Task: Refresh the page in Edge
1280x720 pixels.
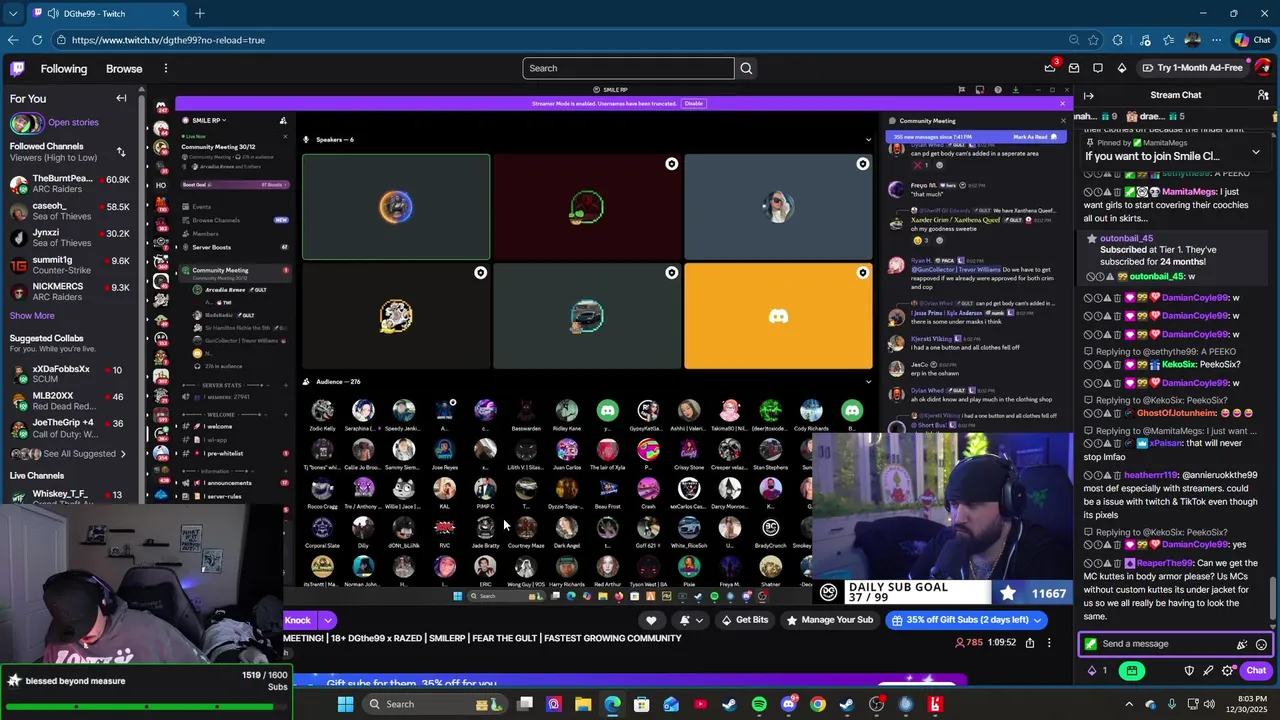Action: (37, 40)
